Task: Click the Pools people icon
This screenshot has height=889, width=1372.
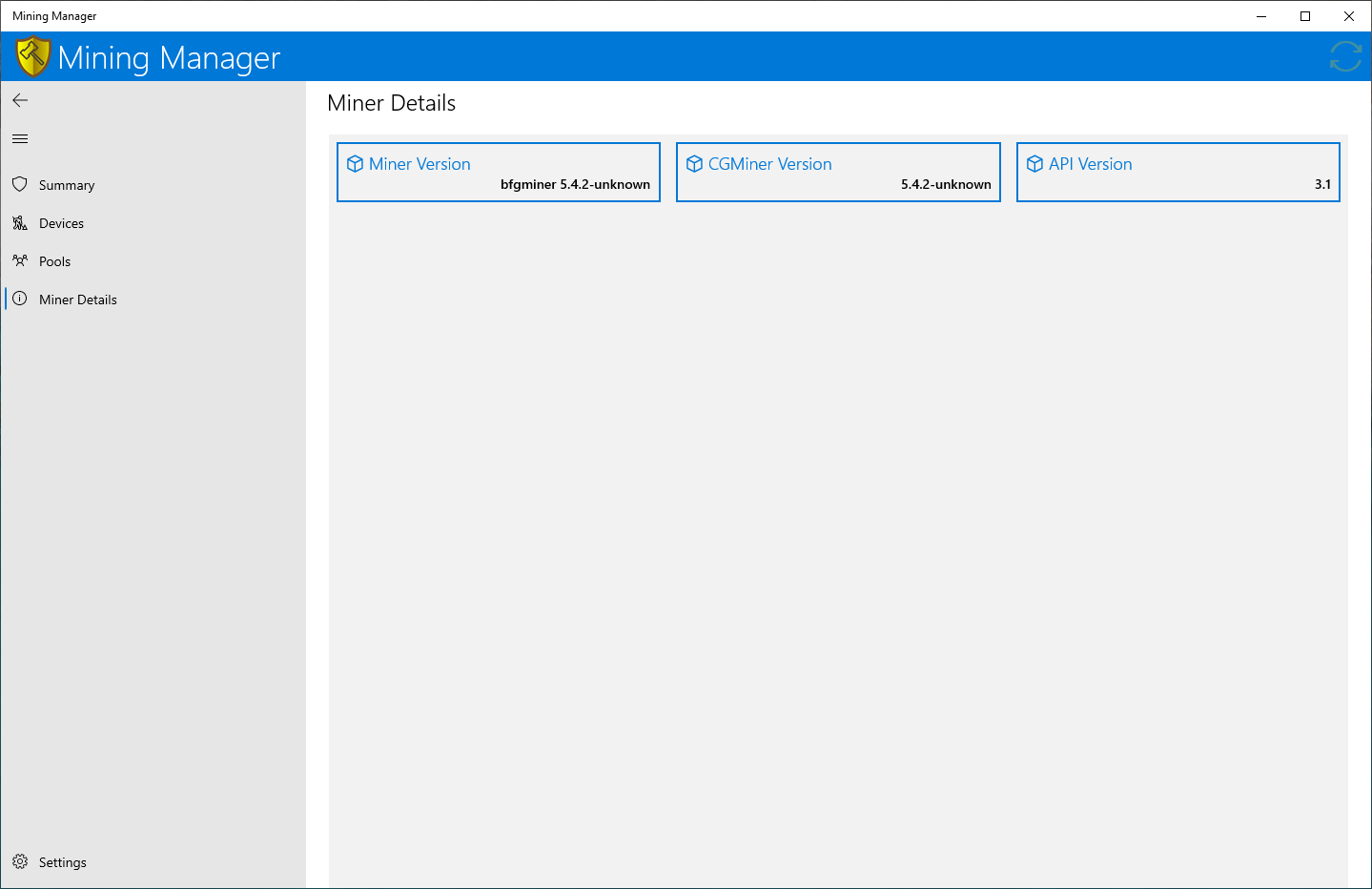Action: 20,260
